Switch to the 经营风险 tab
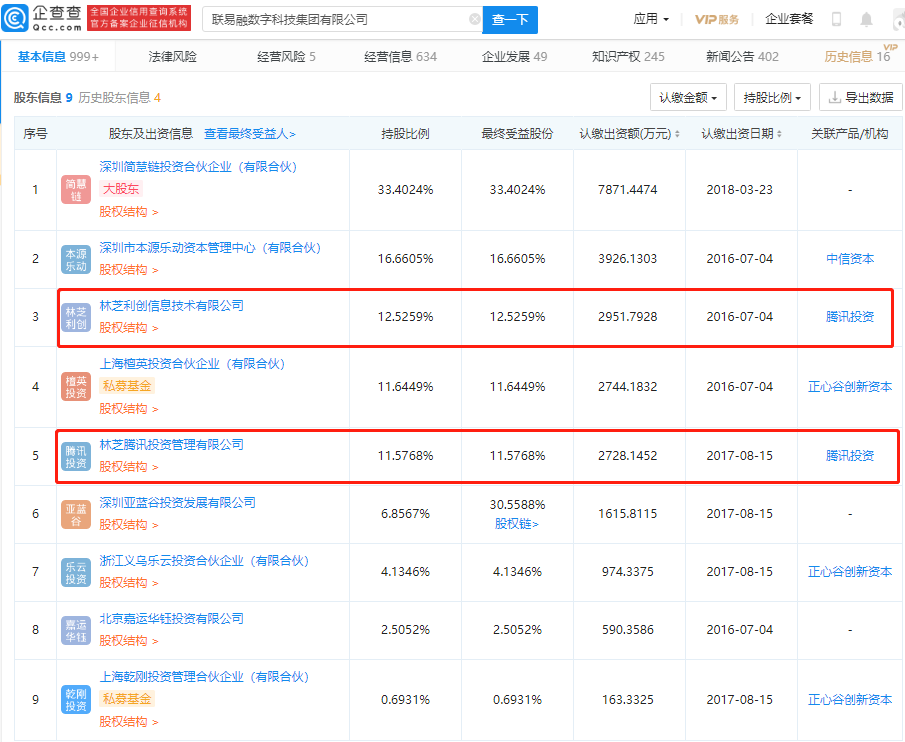Viewport: 905px width, 742px height. pos(286,57)
